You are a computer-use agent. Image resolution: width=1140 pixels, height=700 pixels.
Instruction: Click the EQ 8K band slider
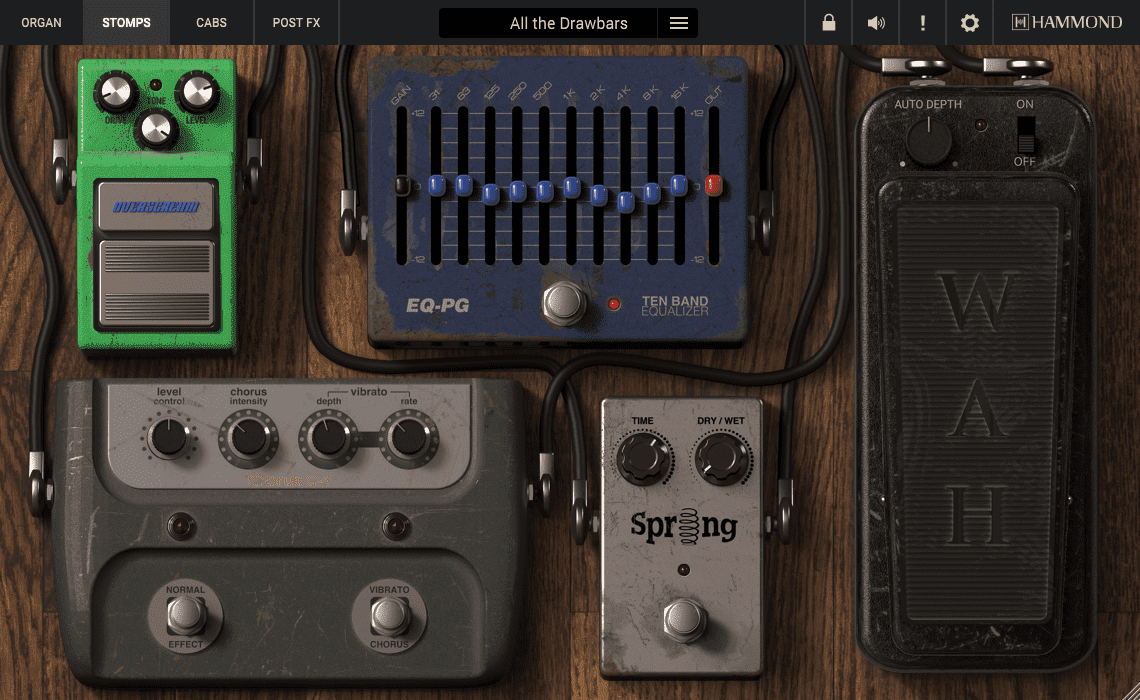pyautogui.click(x=652, y=193)
